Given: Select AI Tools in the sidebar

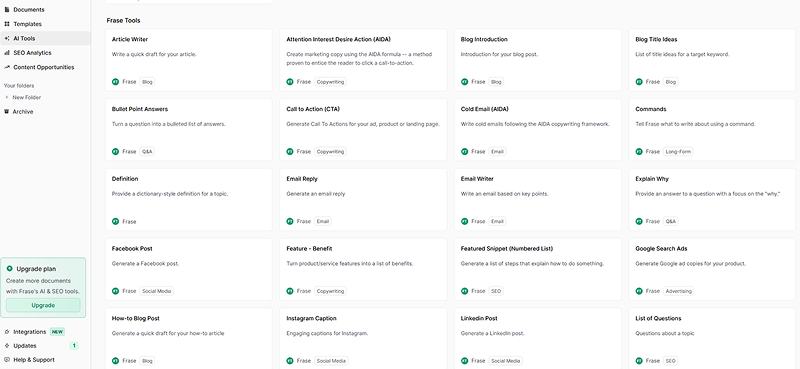Looking at the screenshot, I should tap(45, 38).
